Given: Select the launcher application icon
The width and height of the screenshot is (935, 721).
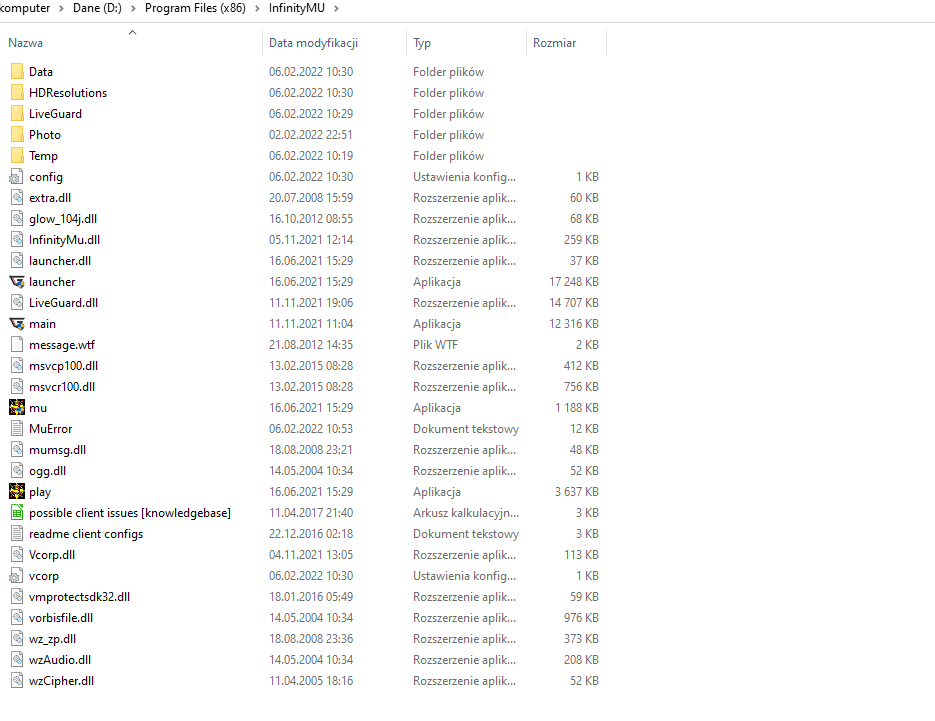Looking at the screenshot, I should pos(17,281).
